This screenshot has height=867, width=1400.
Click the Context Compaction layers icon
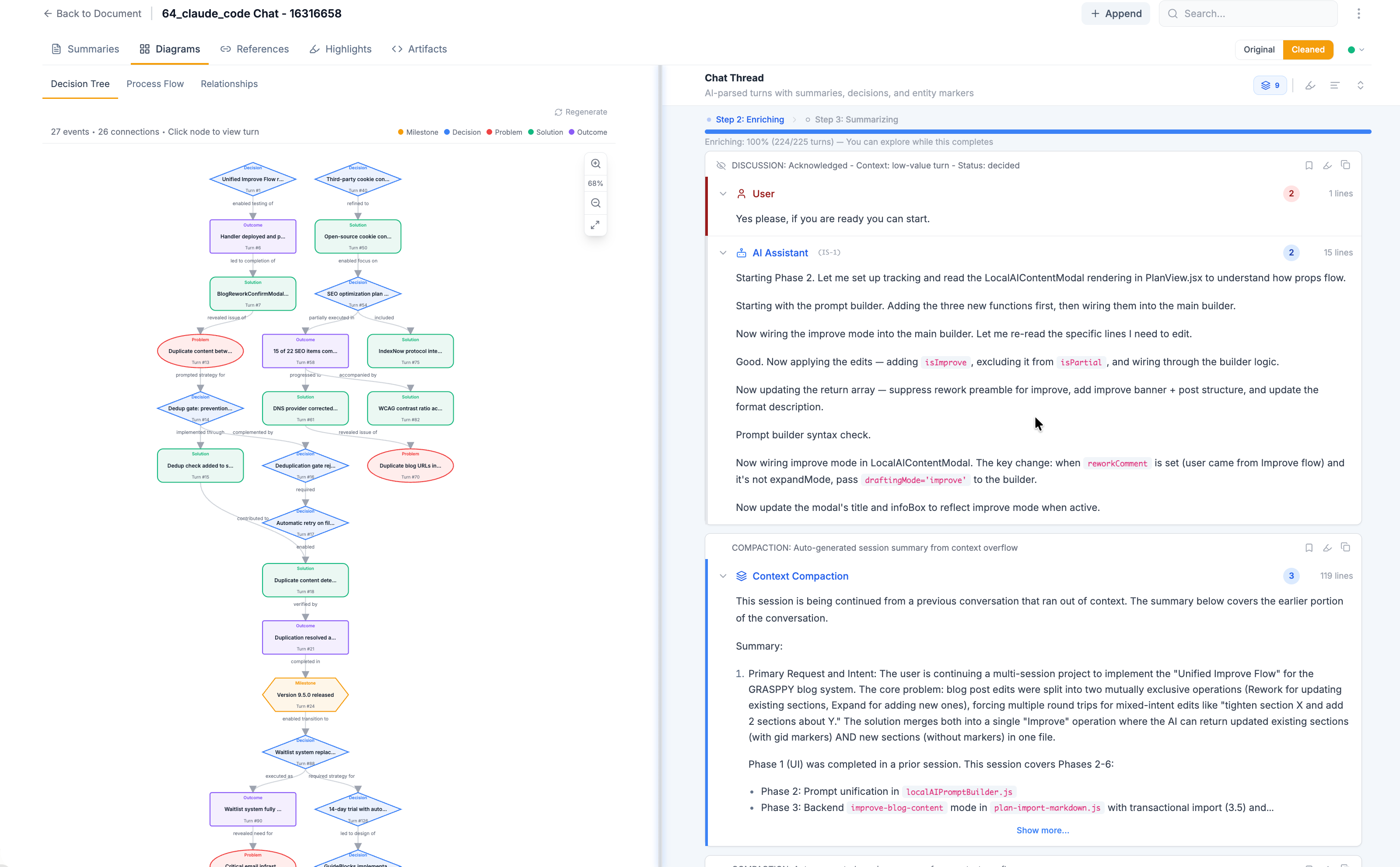point(741,576)
